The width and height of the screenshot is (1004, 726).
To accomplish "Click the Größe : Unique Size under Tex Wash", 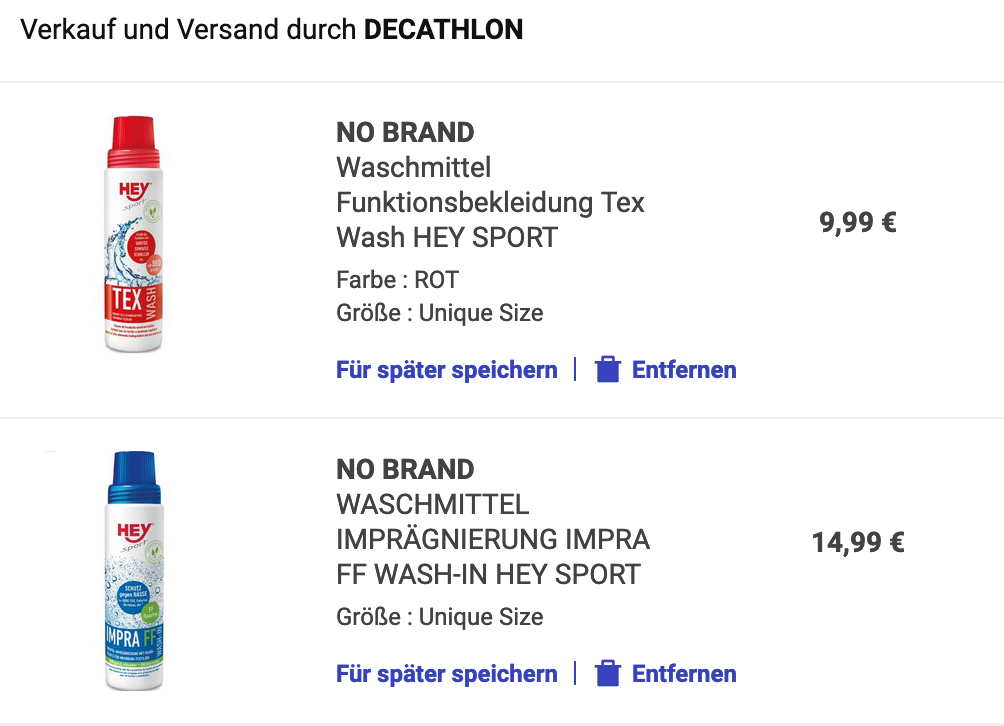I will 439,313.
